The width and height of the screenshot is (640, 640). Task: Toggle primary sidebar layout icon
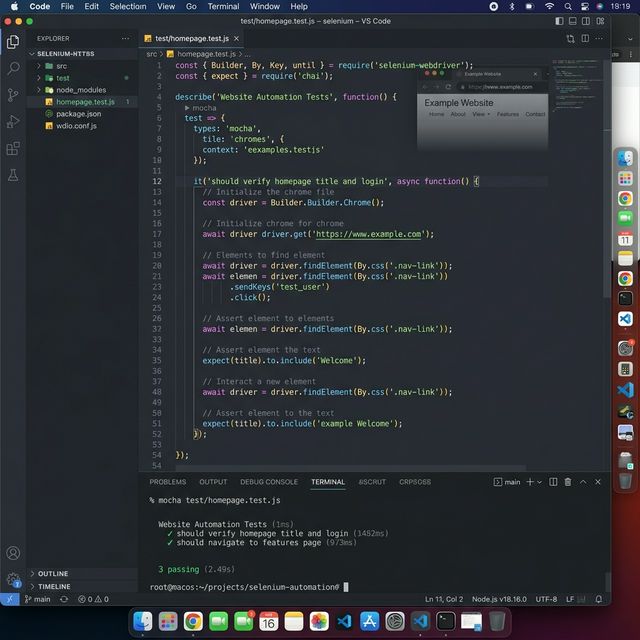pos(559,21)
